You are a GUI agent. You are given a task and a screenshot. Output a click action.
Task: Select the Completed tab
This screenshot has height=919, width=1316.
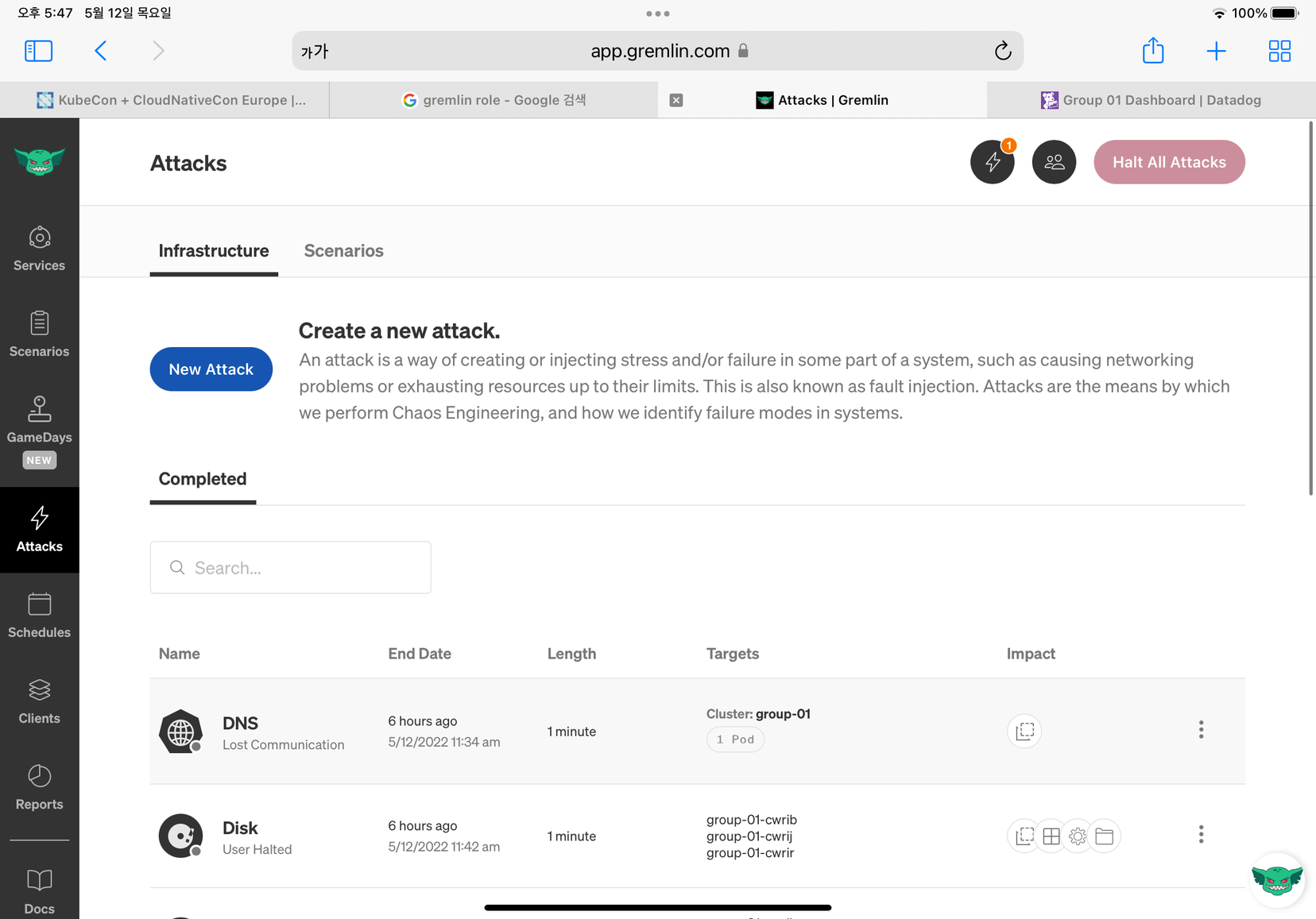click(203, 479)
